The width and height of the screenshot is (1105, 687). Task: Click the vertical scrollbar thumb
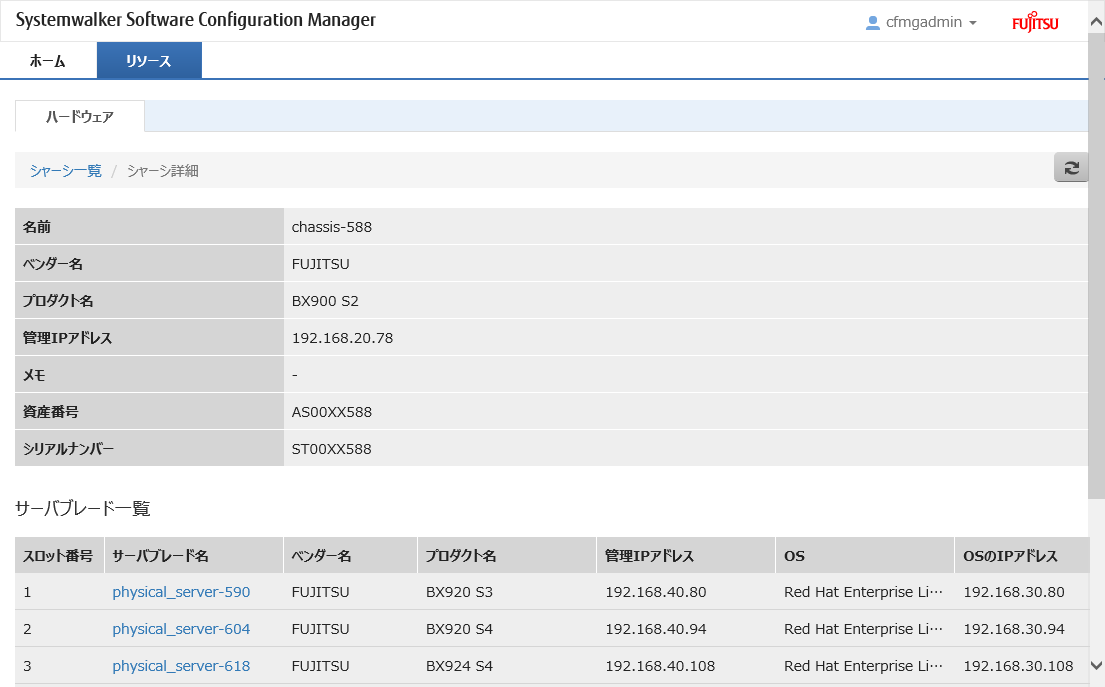1097,265
